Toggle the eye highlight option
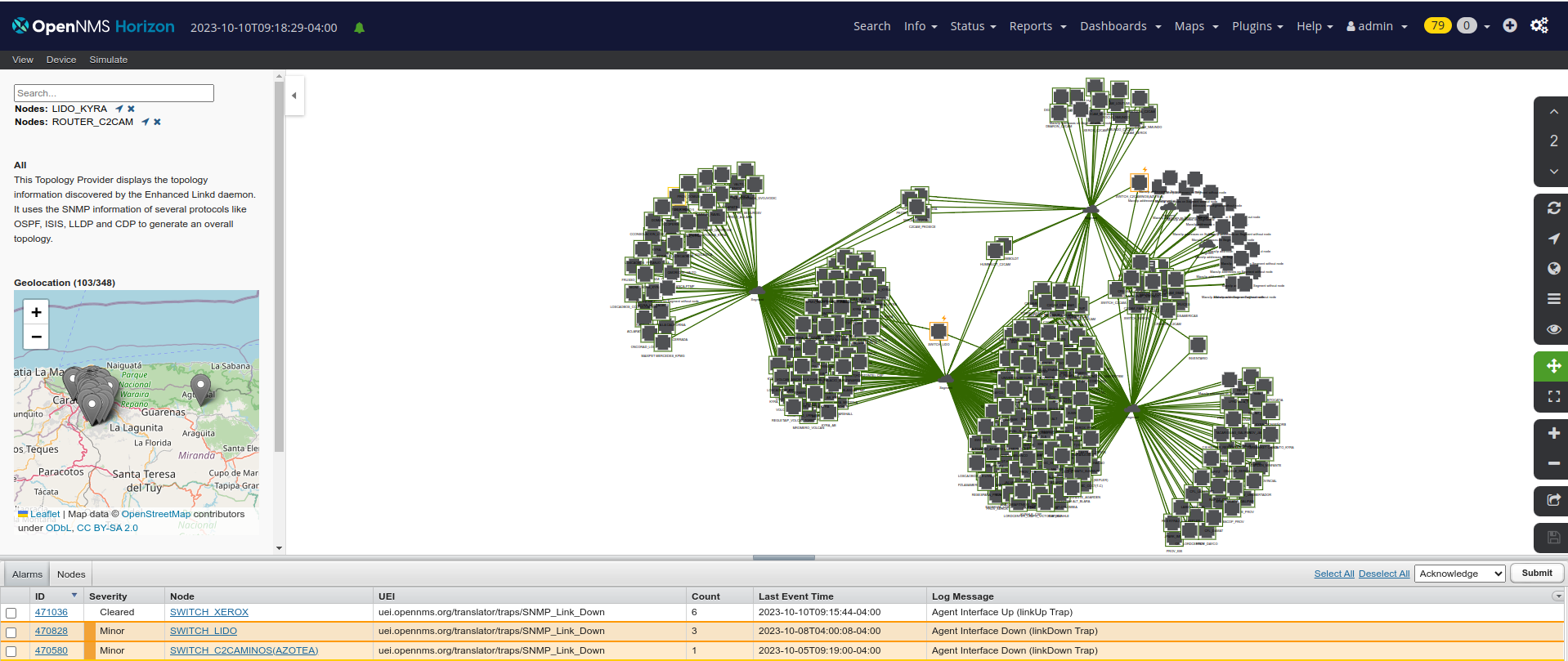Viewport: 1568px width, 661px height. [x=1553, y=329]
